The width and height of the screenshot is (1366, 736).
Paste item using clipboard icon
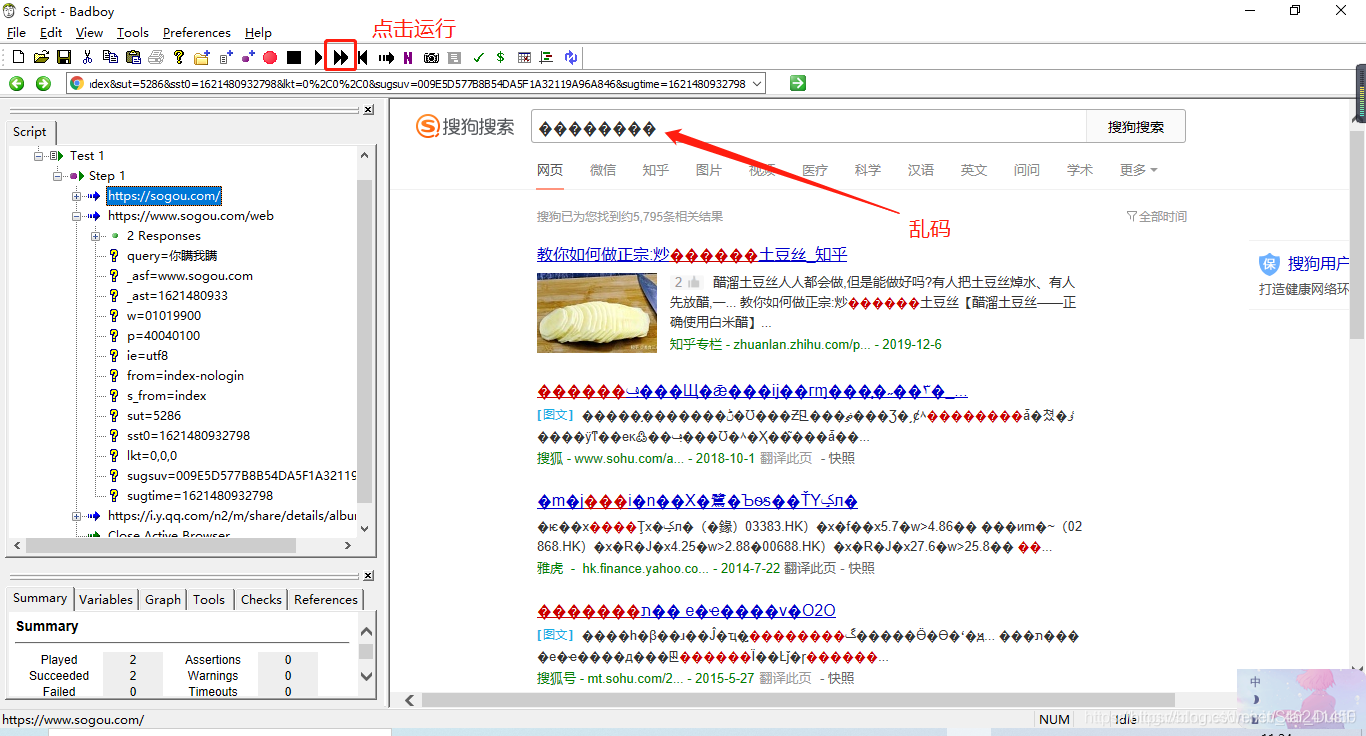coord(133,58)
